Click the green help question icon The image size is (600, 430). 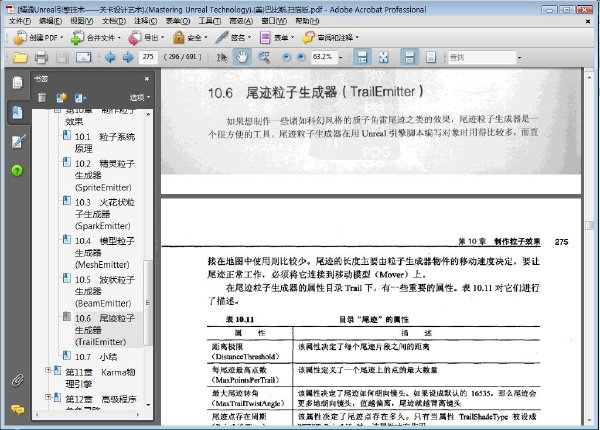(17, 170)
